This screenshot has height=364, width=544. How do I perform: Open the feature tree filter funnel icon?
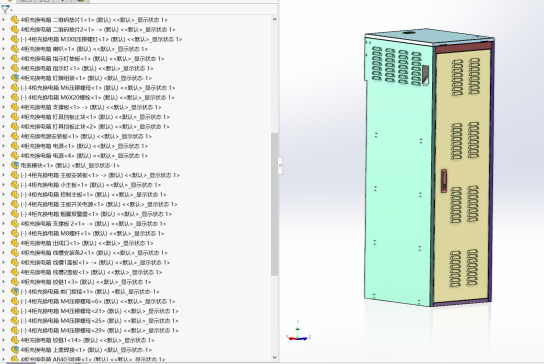(5, 9)
